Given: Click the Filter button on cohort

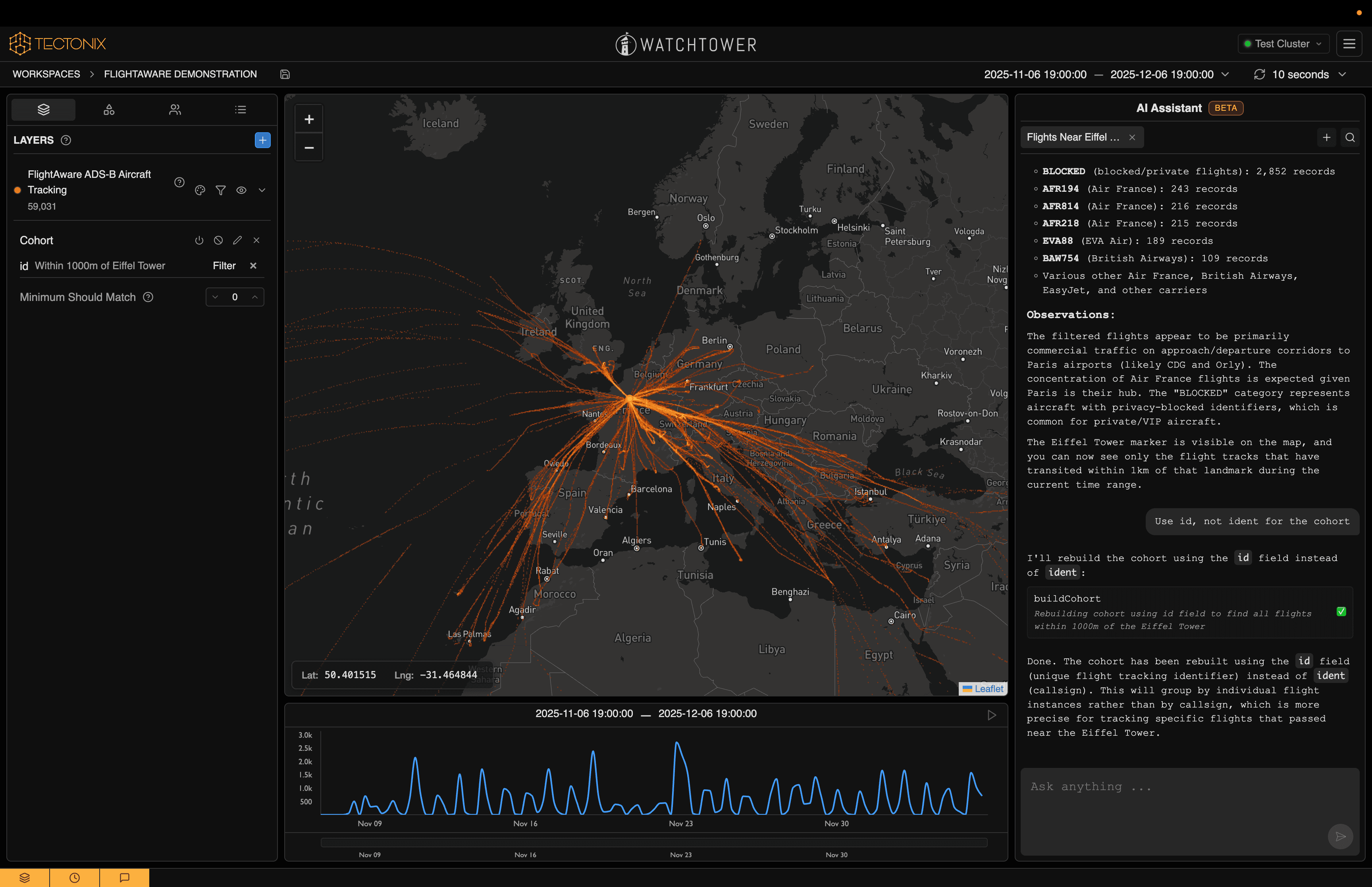Looking at the screenshot, I should pyautogui.click(x=224, y=266).
